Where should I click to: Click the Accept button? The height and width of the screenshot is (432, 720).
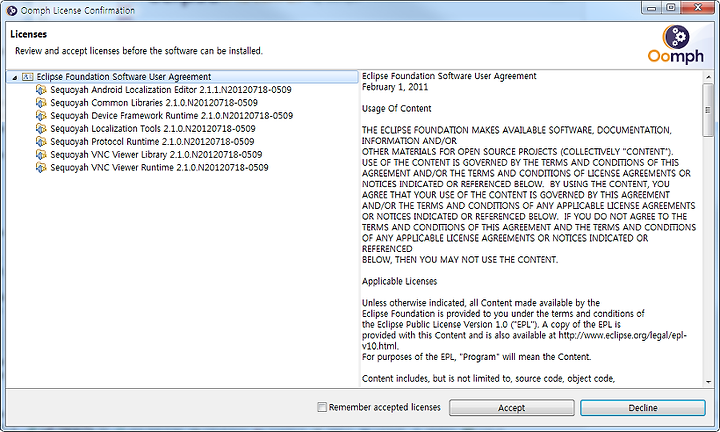[512, 408]
